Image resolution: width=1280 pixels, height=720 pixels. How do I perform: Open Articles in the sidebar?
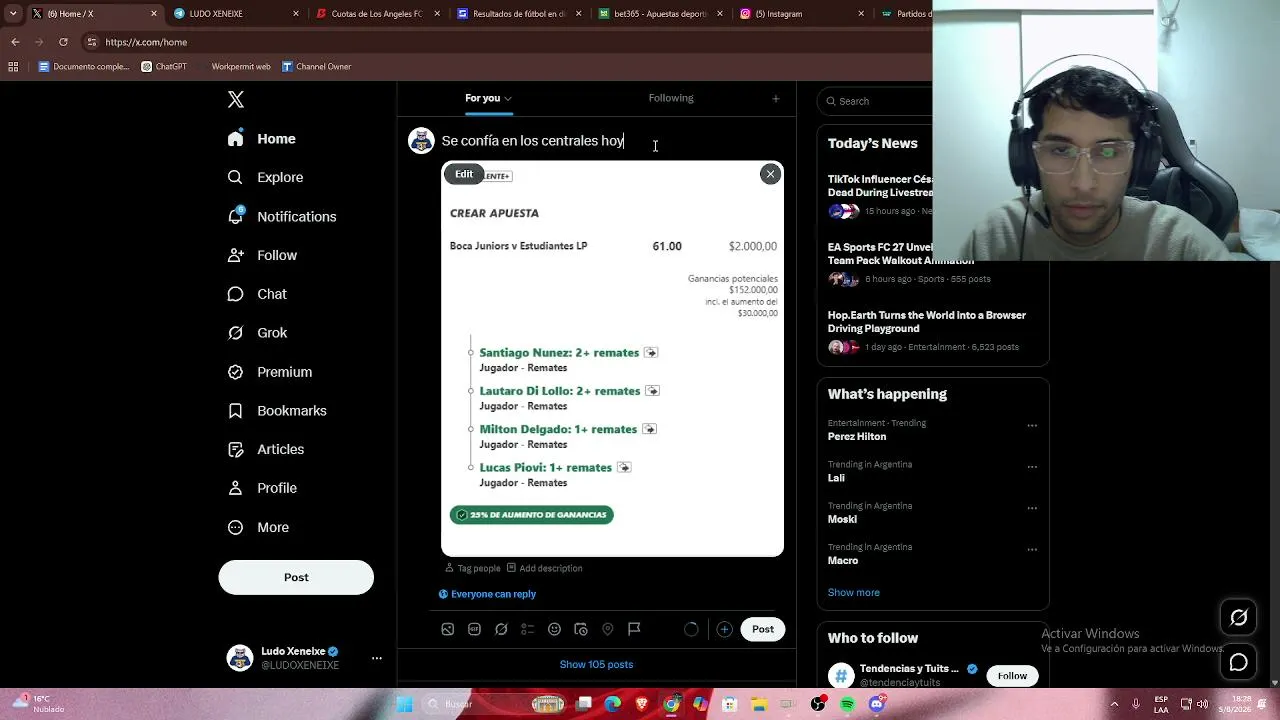266,449
